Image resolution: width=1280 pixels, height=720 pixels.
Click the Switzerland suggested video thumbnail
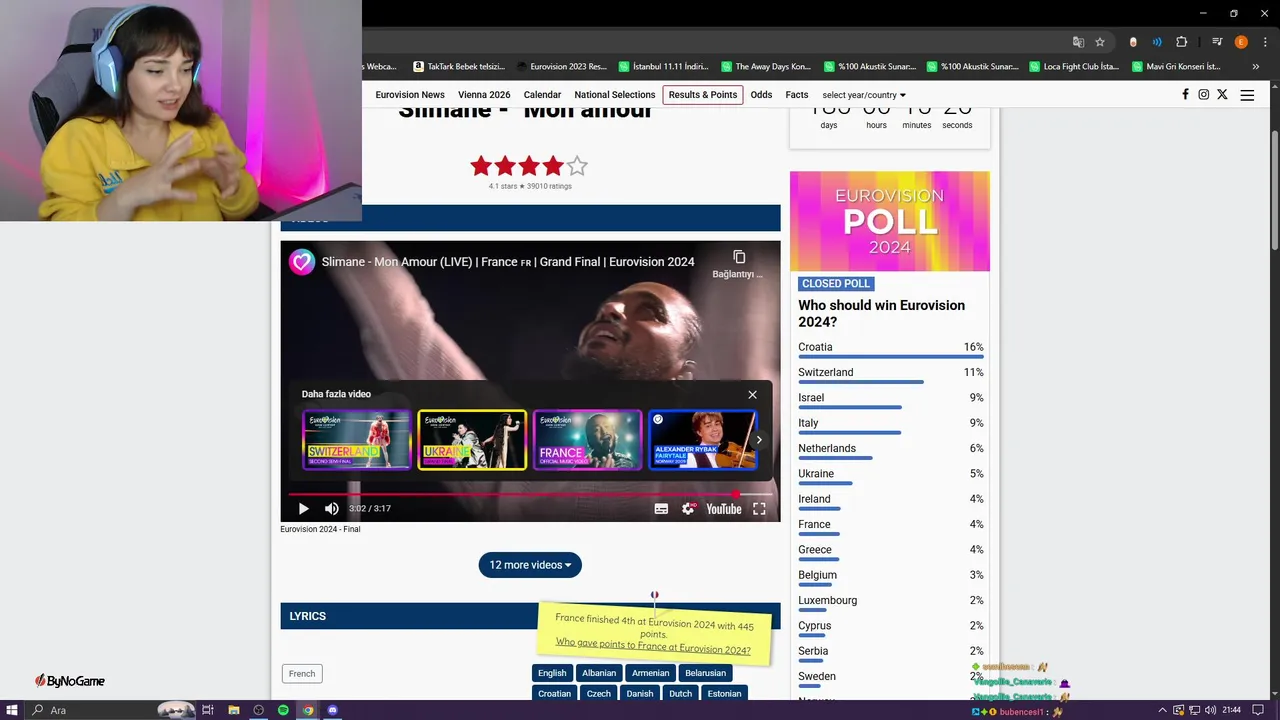(x=357, y=440)
